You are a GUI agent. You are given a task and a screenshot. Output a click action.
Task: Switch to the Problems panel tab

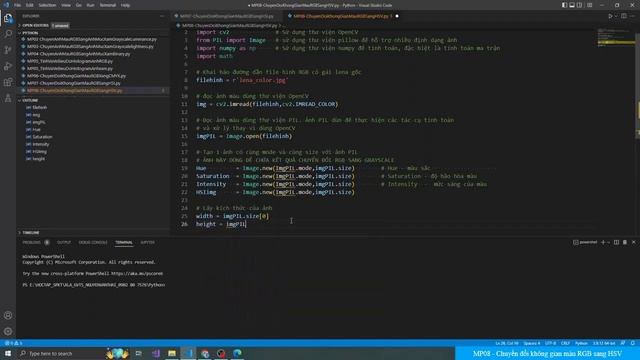(x=31, y=242)
